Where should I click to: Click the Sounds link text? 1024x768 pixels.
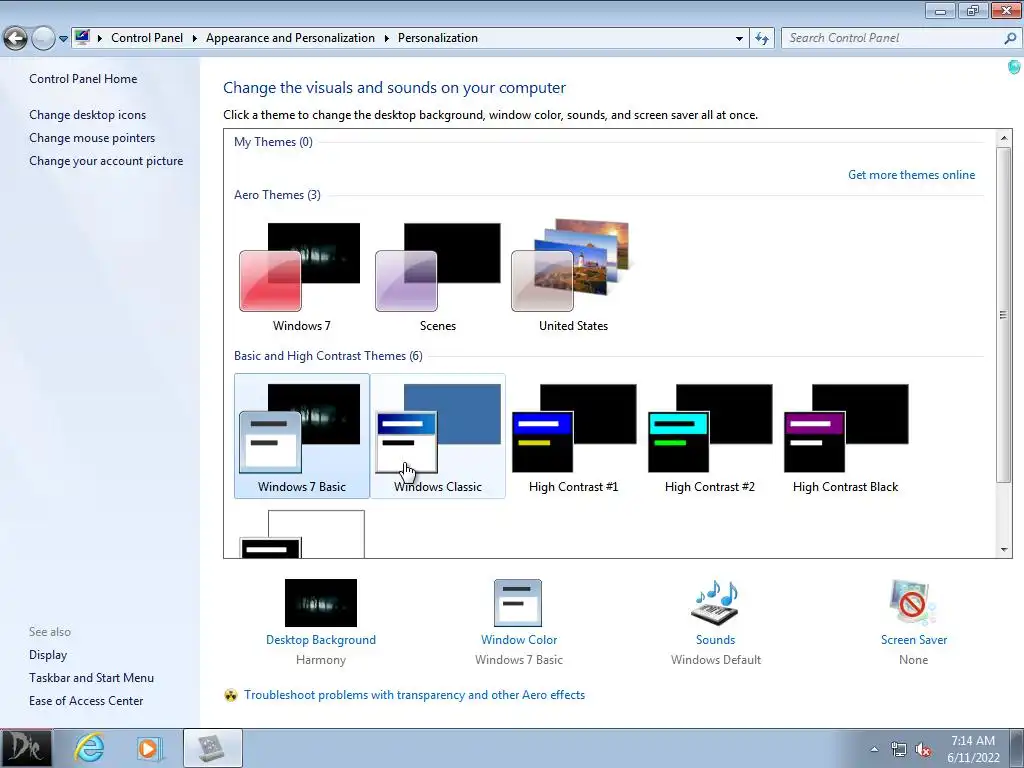(715, 640)
